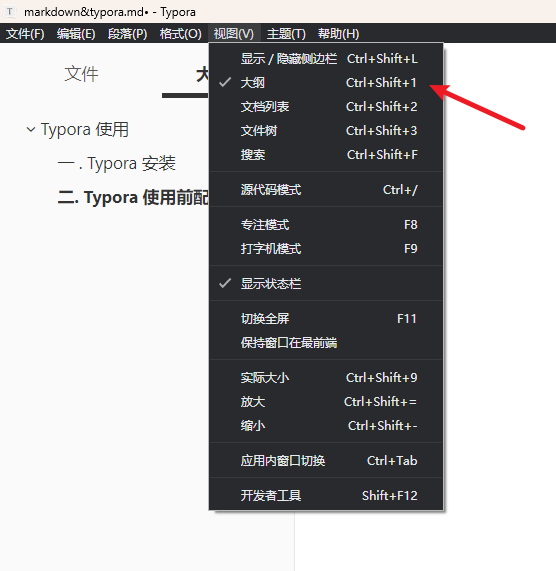Screen dimensions: 556x571
Task: Choose 实际大小 actual size
Action: tap(326, 378)
